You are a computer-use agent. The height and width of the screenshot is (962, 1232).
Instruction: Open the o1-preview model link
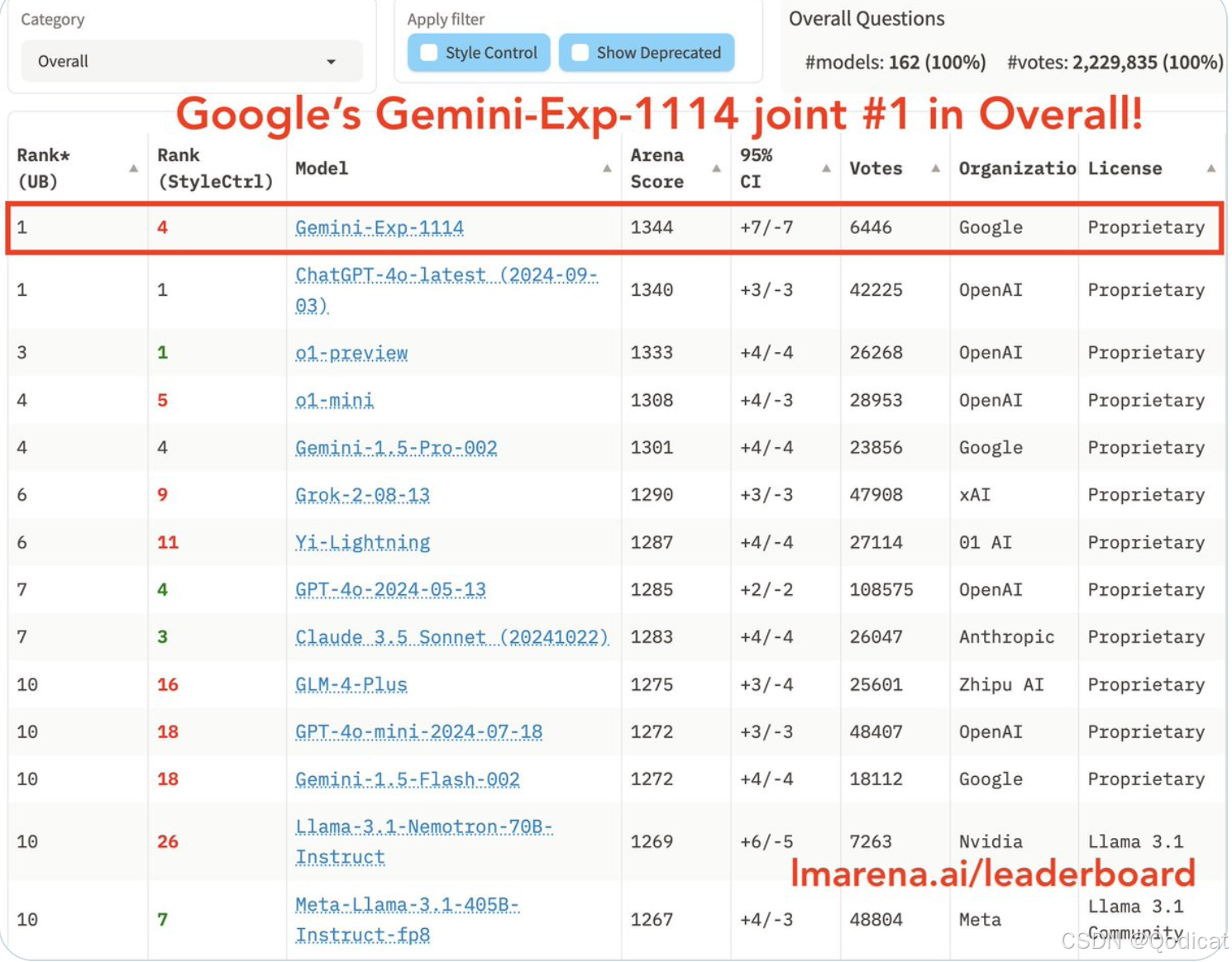[x=351, y=353]
